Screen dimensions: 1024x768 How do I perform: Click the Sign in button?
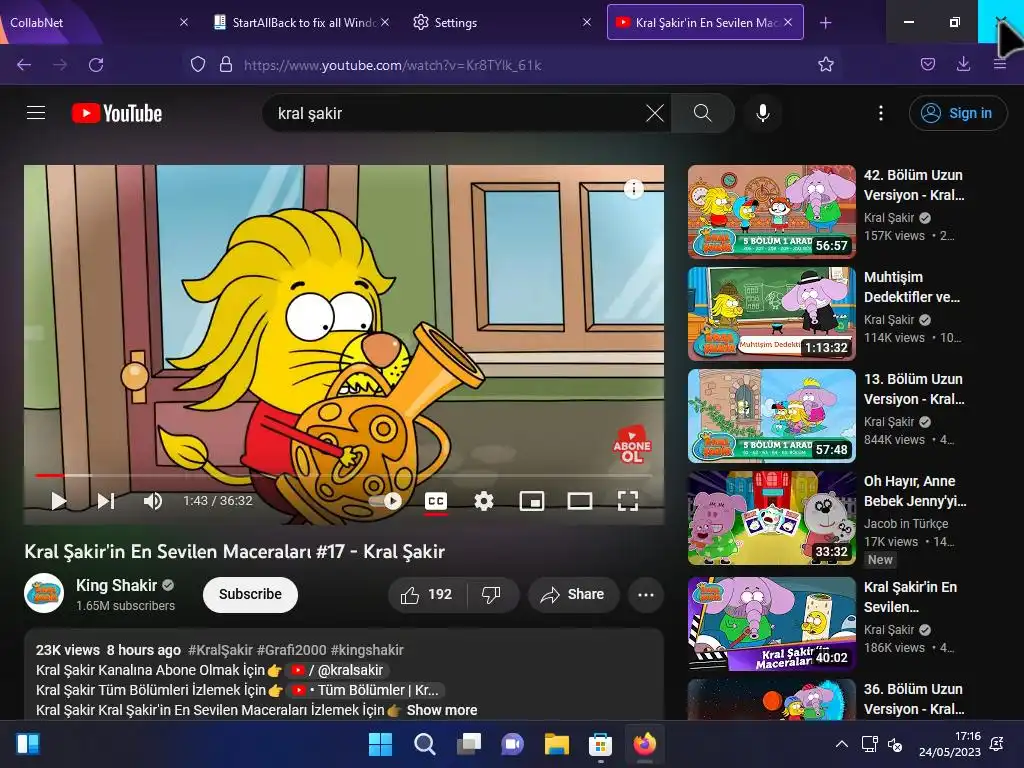(957, 113)
